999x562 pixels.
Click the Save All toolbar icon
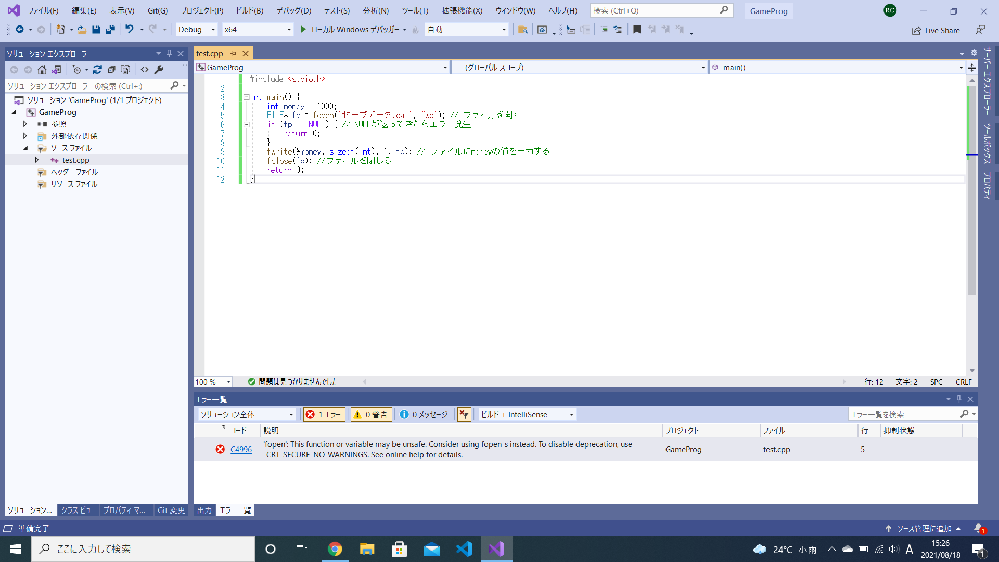point(108,30)
